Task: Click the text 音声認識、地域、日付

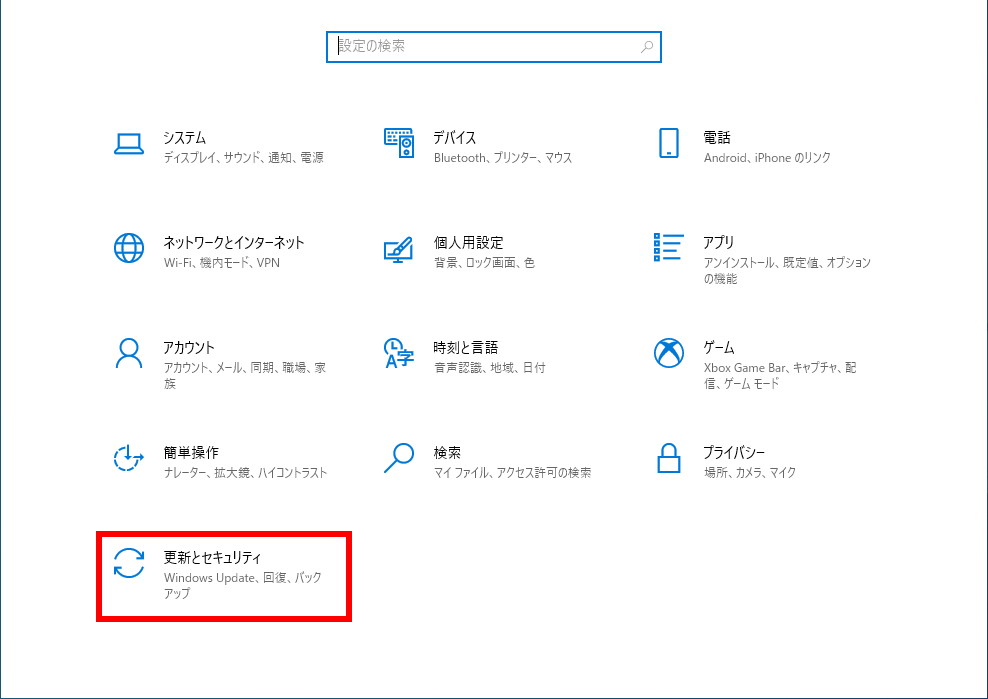Action: point(490,367)
